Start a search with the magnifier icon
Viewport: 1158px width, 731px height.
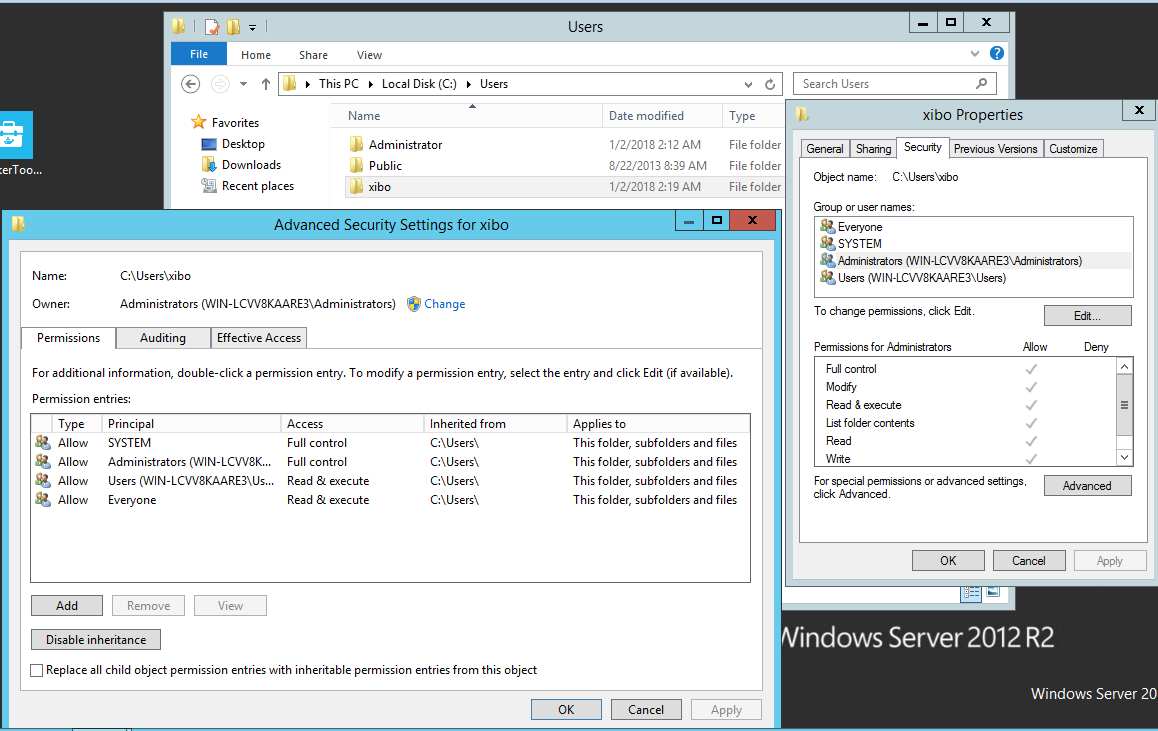(x=980, y=83)
